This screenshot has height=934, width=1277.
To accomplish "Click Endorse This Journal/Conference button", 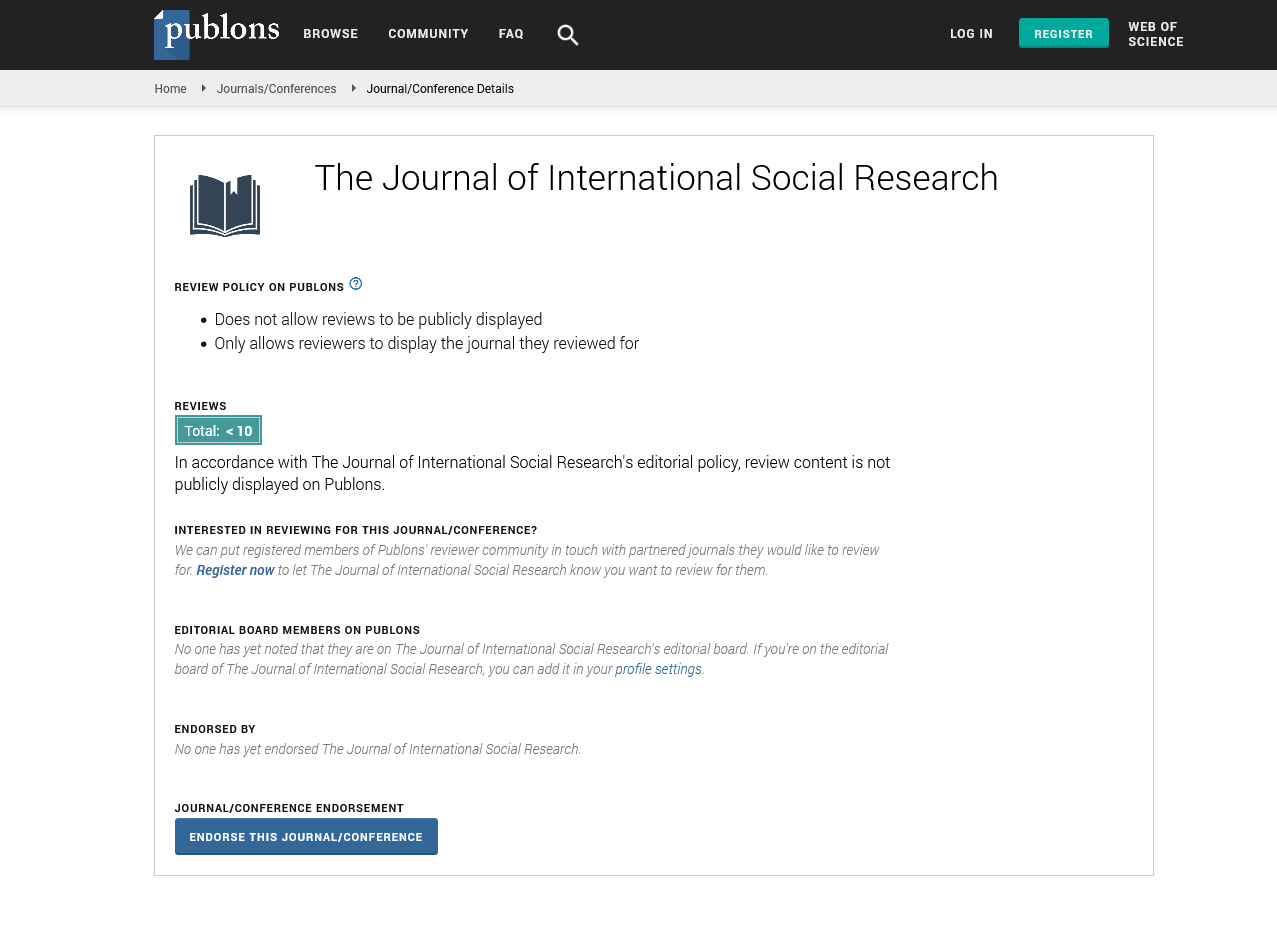I will (x=306, y=837).
